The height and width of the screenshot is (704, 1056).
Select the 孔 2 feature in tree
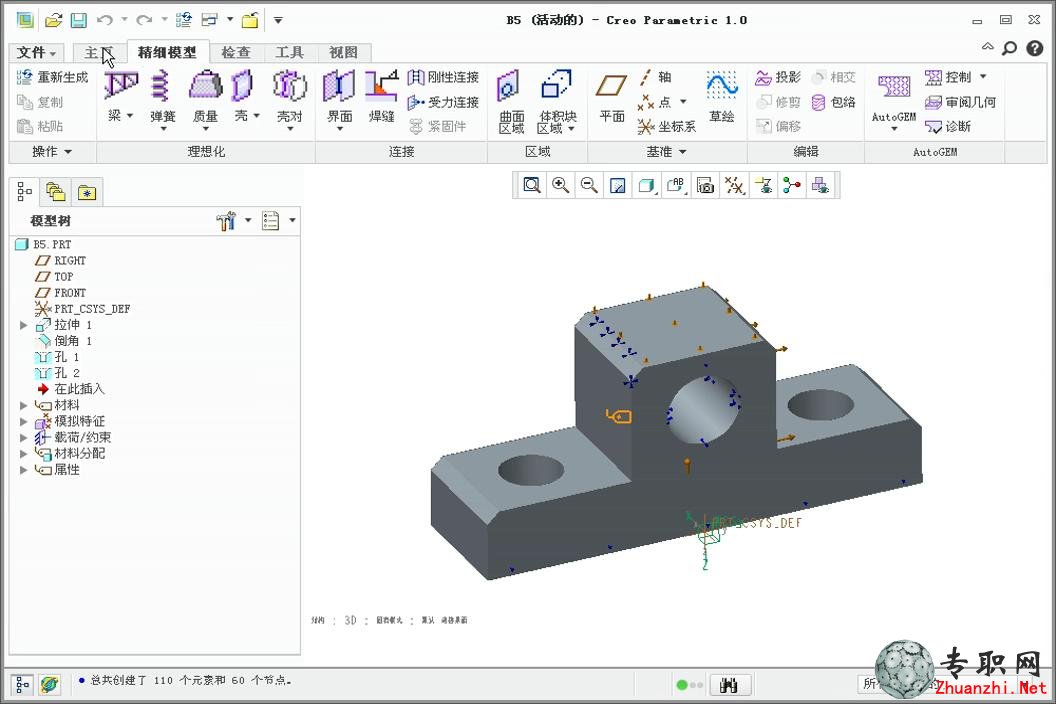click(57, 373)
